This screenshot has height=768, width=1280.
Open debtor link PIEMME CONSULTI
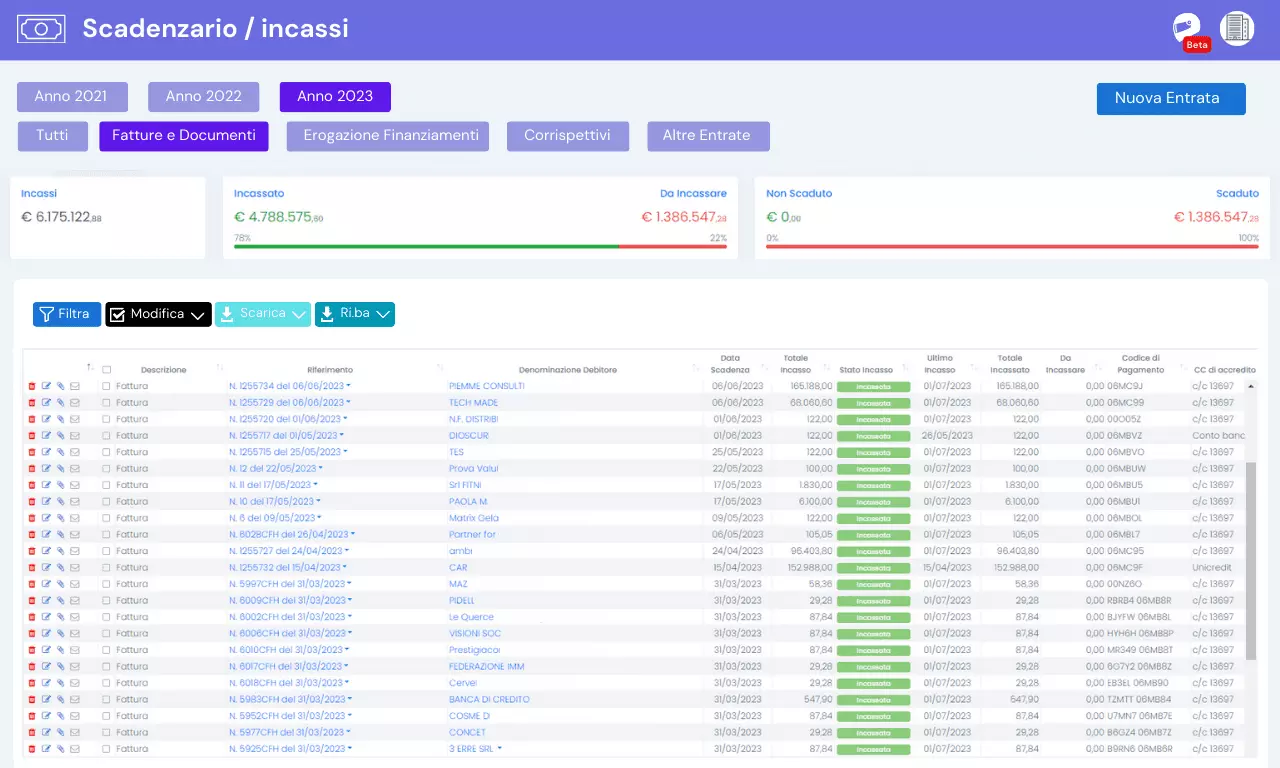(487, 386)
